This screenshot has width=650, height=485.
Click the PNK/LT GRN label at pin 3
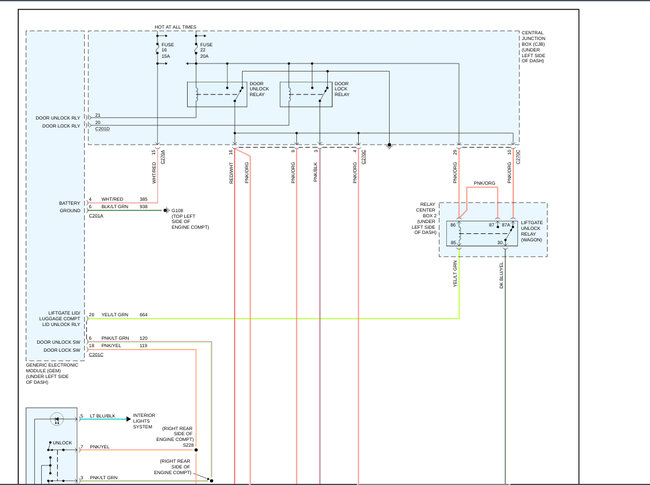pyautogui.click(x=104, y=478)
